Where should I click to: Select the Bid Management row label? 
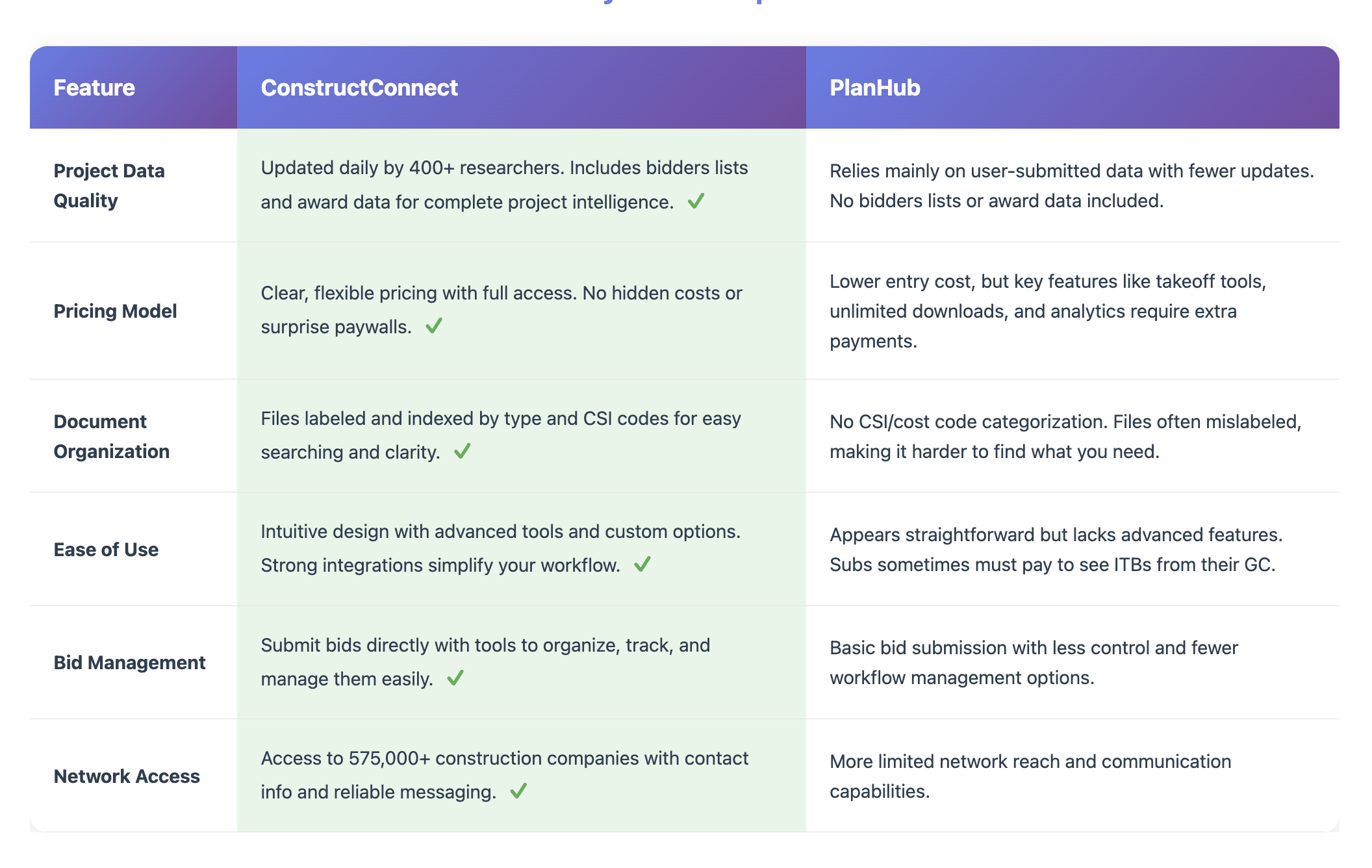click(129, 663)
